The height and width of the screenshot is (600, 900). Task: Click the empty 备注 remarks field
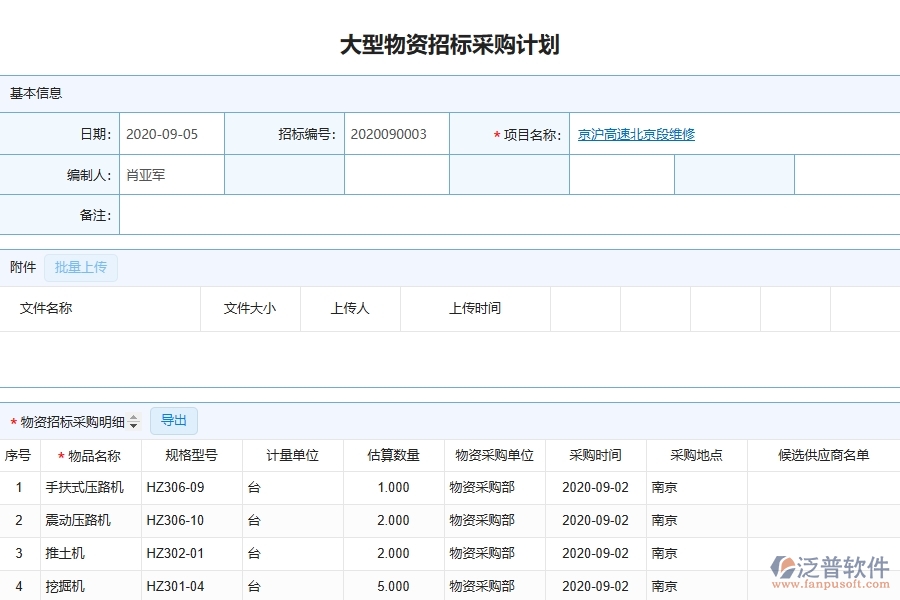(x=400, y=215)
